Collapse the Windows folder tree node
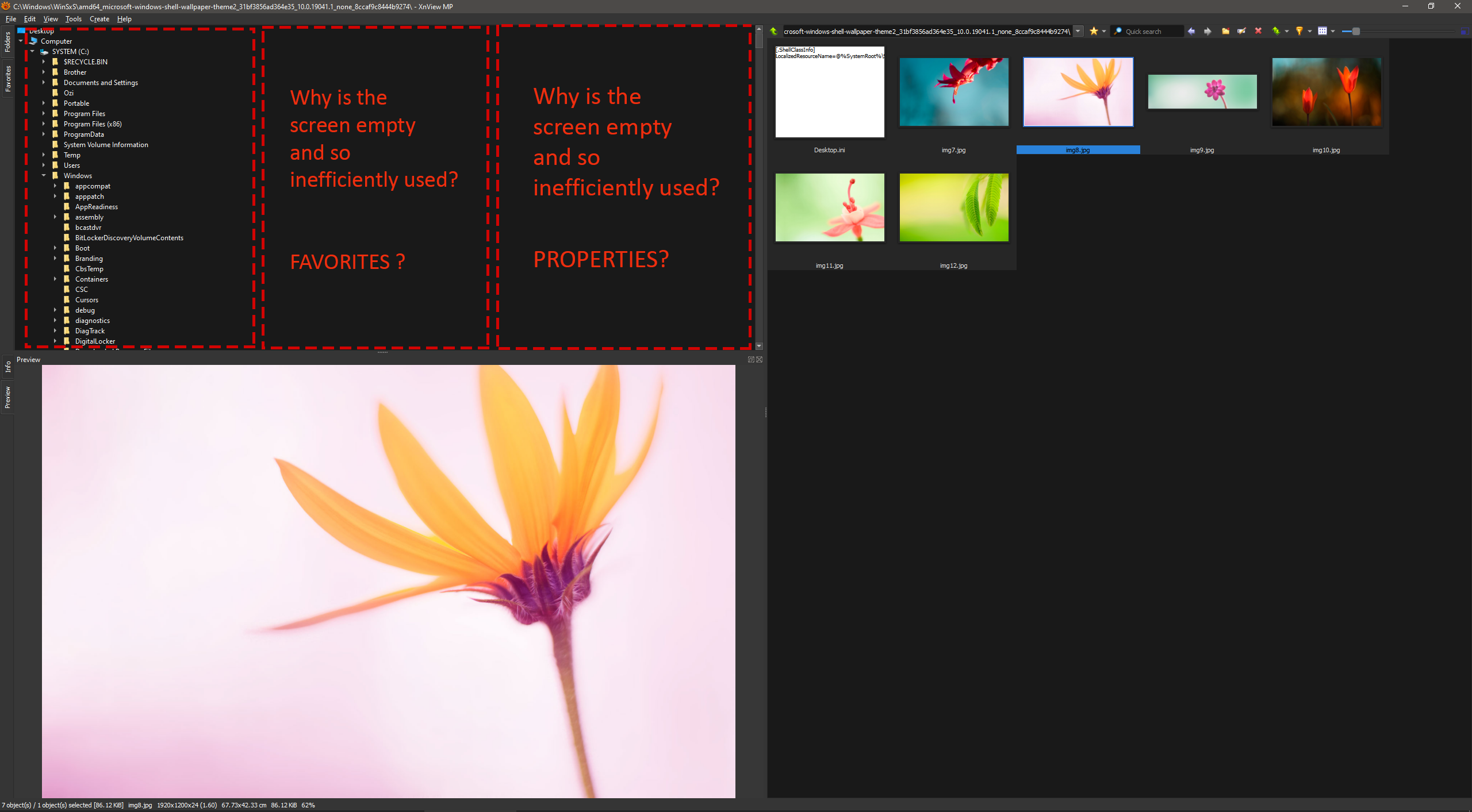Screen dimensions: 1472x812 (x=44, y=175)
